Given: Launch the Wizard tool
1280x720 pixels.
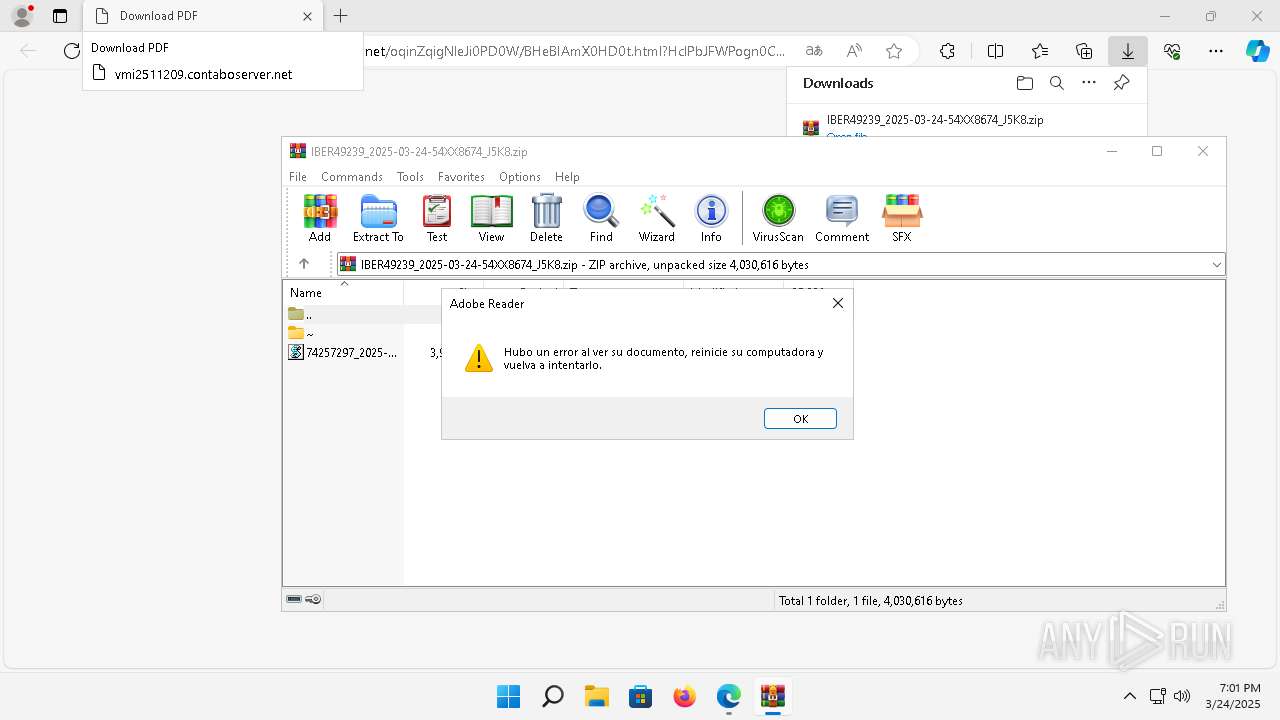Looking at the screenshot, I should [x=657, y=218].
